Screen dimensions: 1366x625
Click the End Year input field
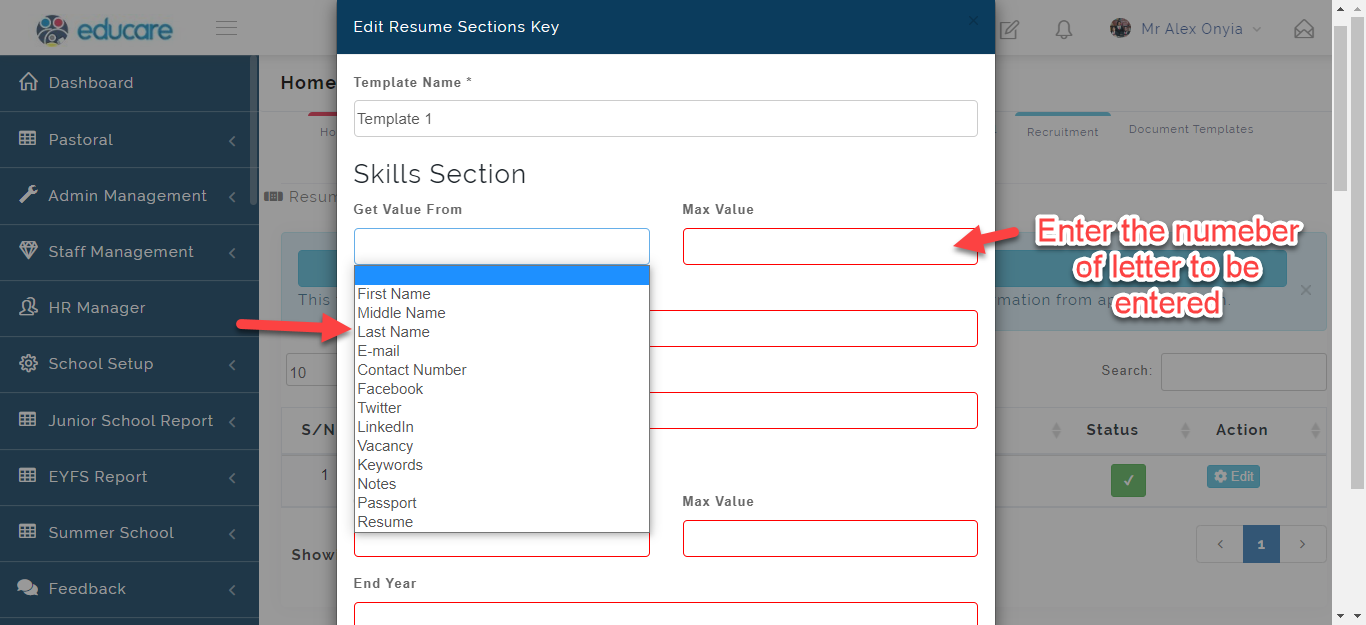click(665, 613)
